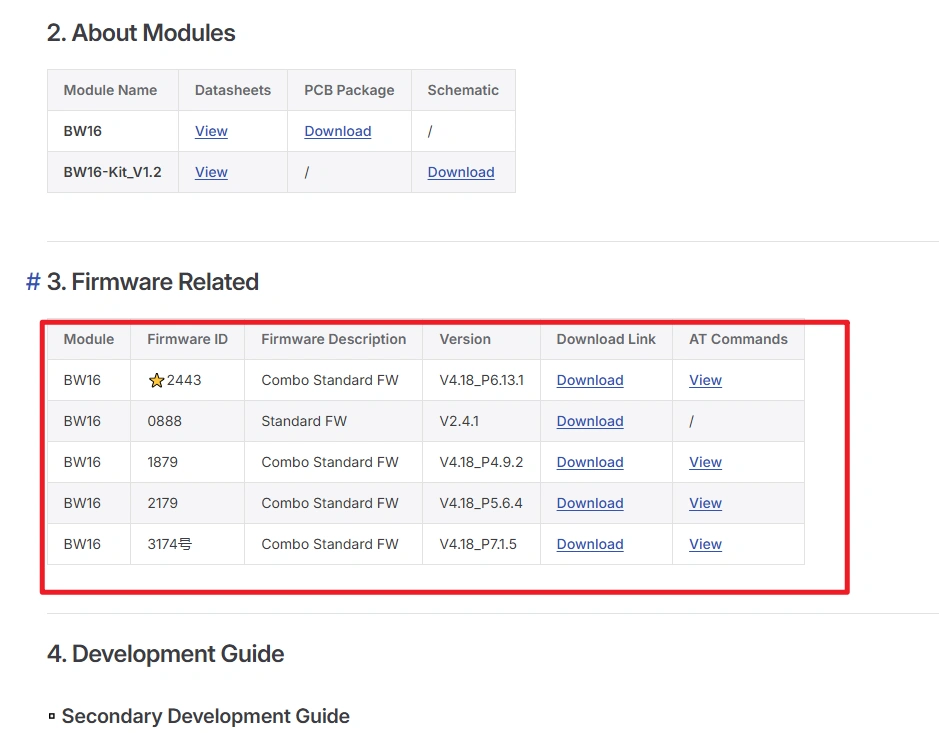Download firmware 2179 version V4.18_P5.6.4
Image resolution: width=939 pixels, height=733 pixels.
click(x=589, y=503)
